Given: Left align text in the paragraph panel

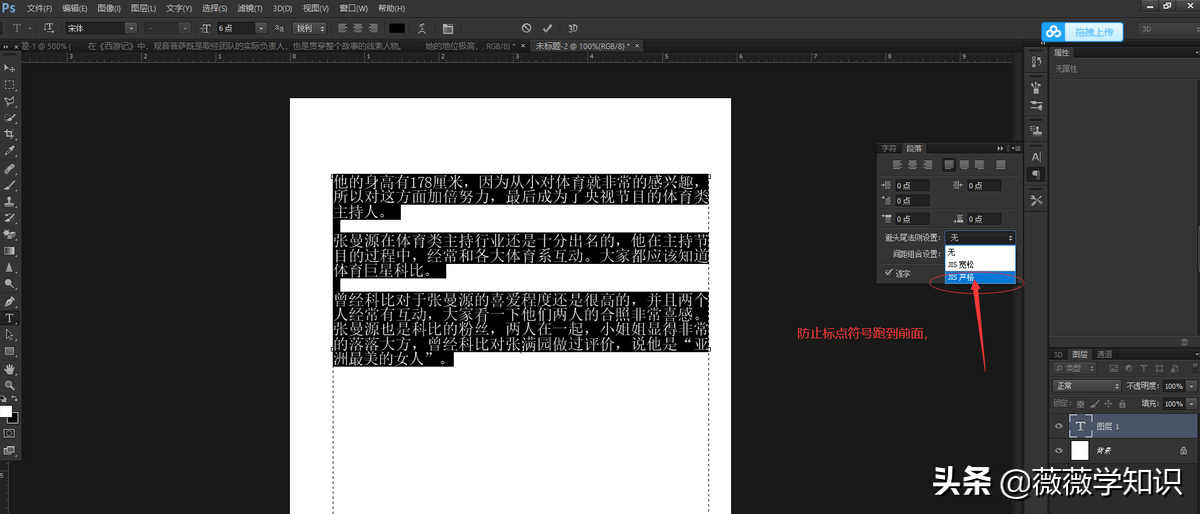Looking at the screenshot, I should (897, 164).
